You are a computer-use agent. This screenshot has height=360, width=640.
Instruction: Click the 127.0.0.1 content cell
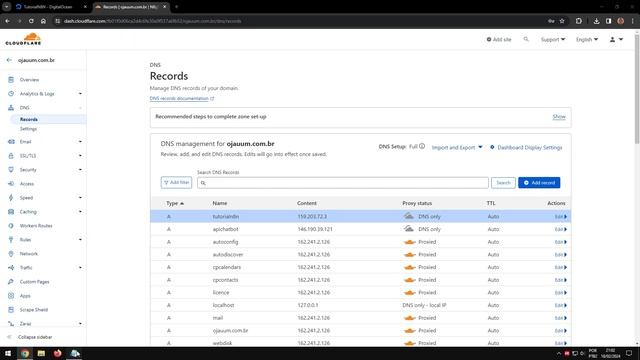coord(308,305)
